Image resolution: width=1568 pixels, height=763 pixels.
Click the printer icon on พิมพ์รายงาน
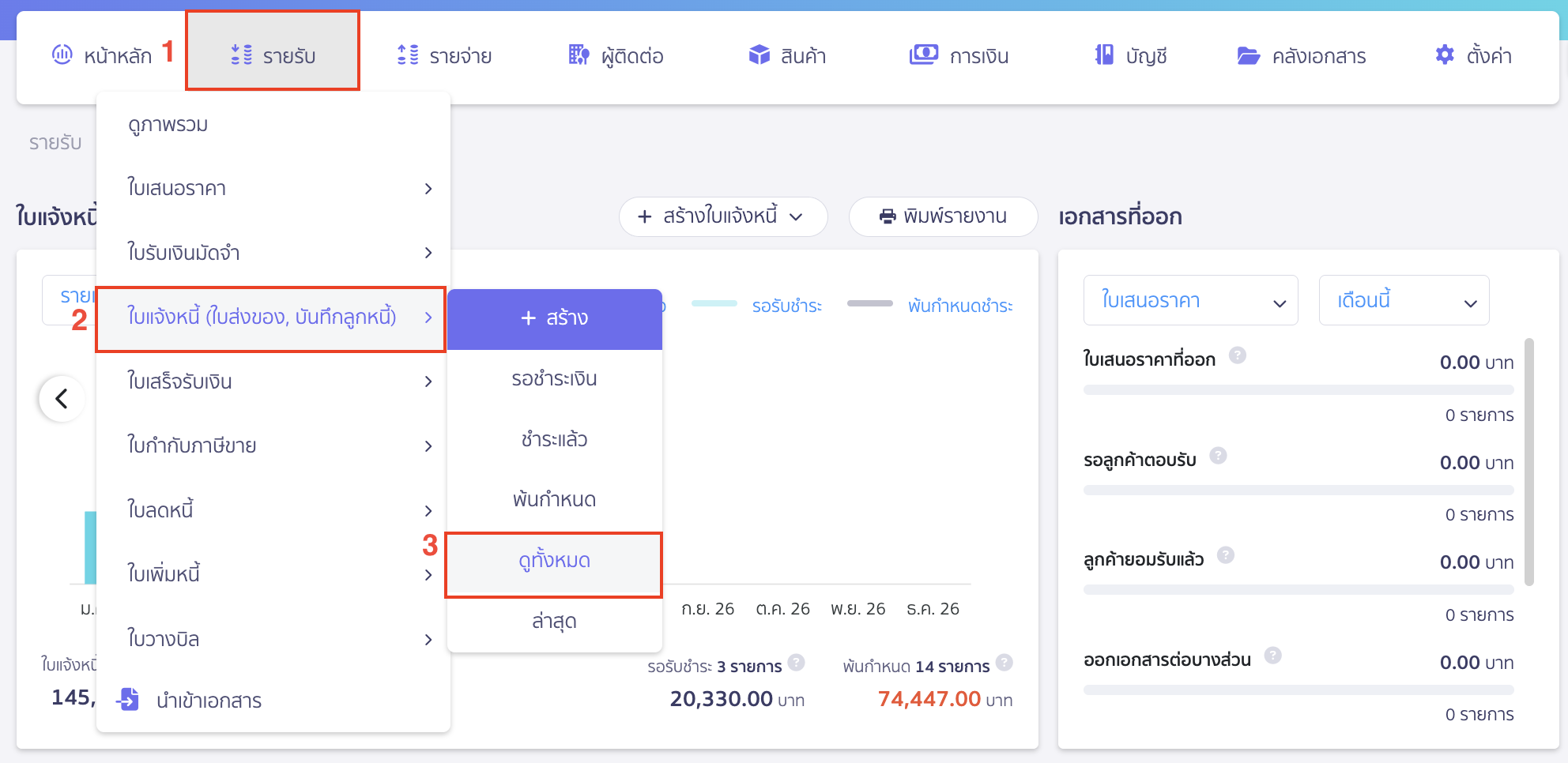888,216
